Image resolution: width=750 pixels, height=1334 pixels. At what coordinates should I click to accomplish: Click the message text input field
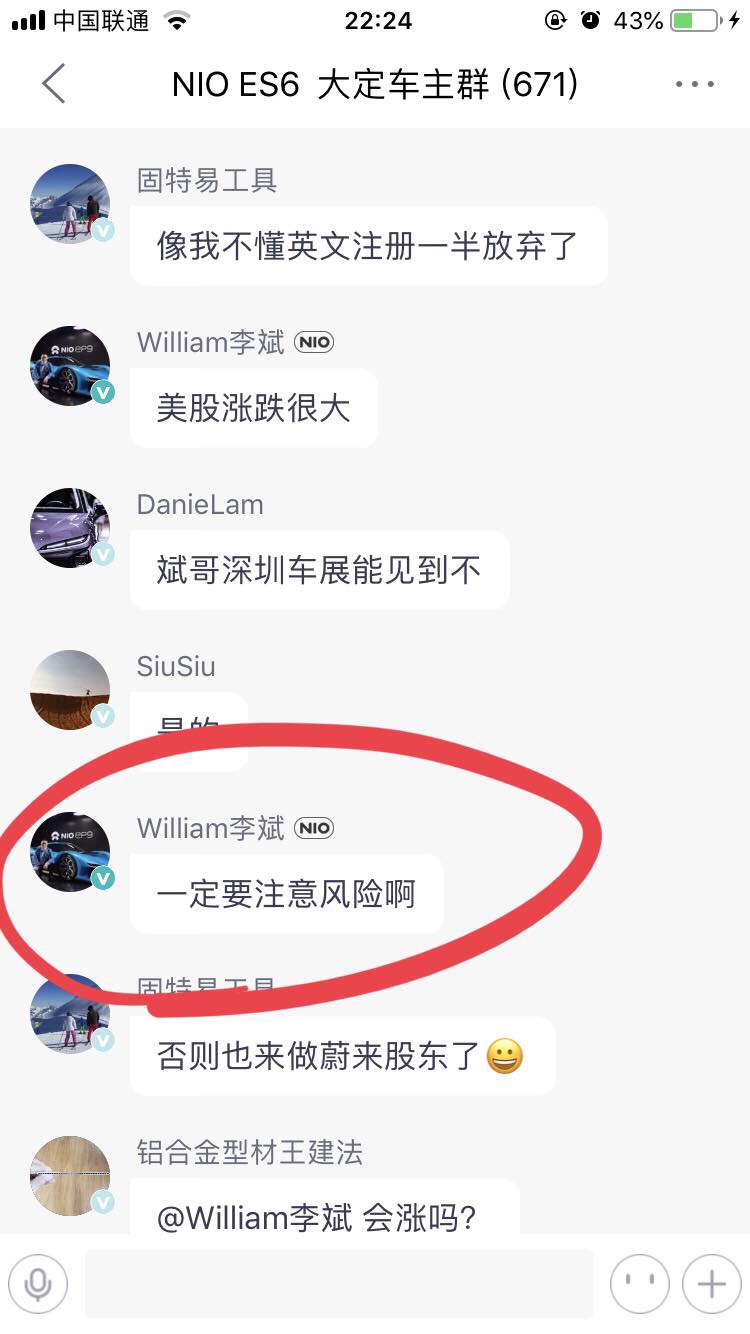(x=339, y=1283)
